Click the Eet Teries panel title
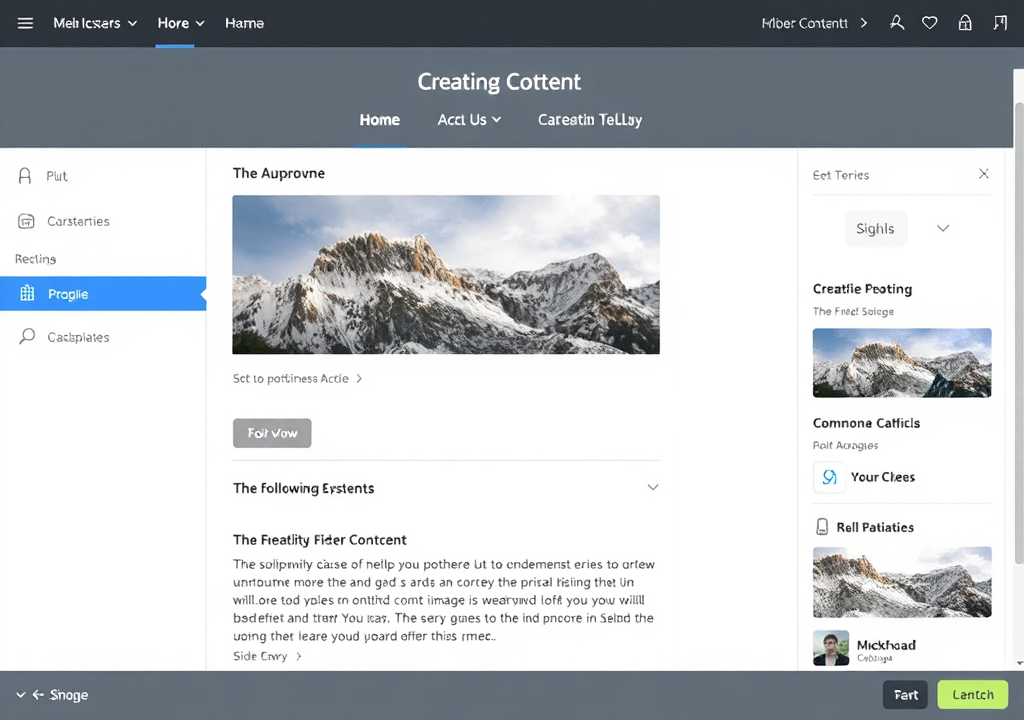1024x720 pixels. coord(840,175)
